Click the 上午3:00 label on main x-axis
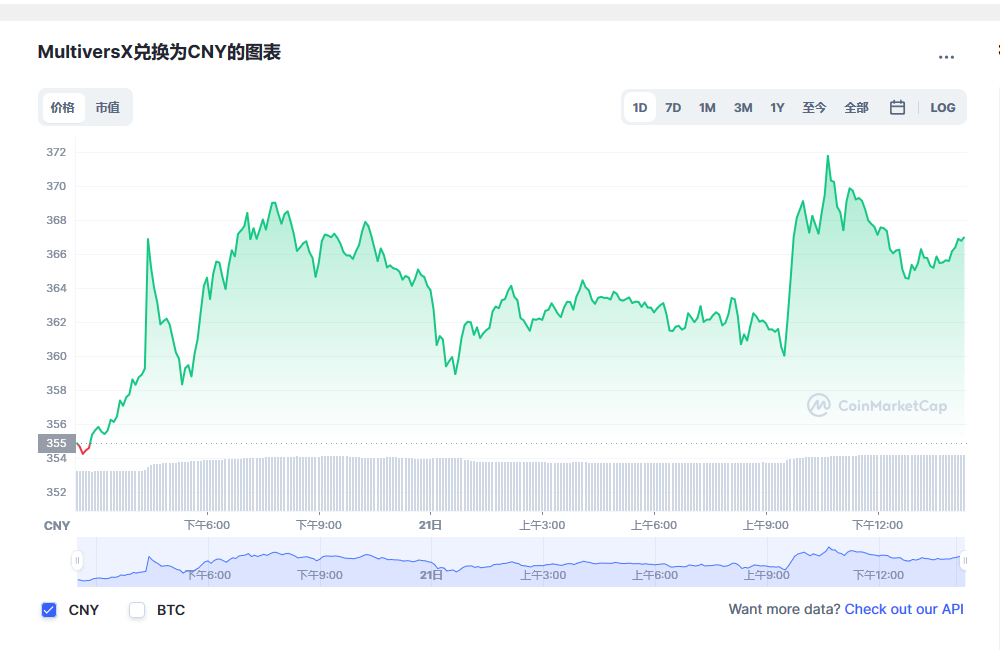This screenshot has width=1000, height=650. click(542, 525)
